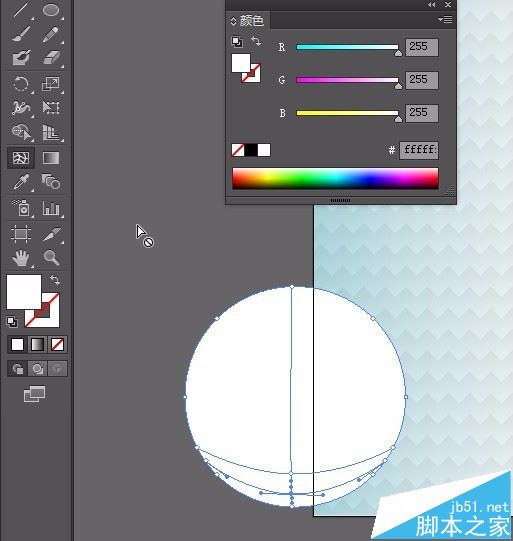Viewport: 513px width, 541px height.
Task: Set paint type to None
Action: point(57,344)
